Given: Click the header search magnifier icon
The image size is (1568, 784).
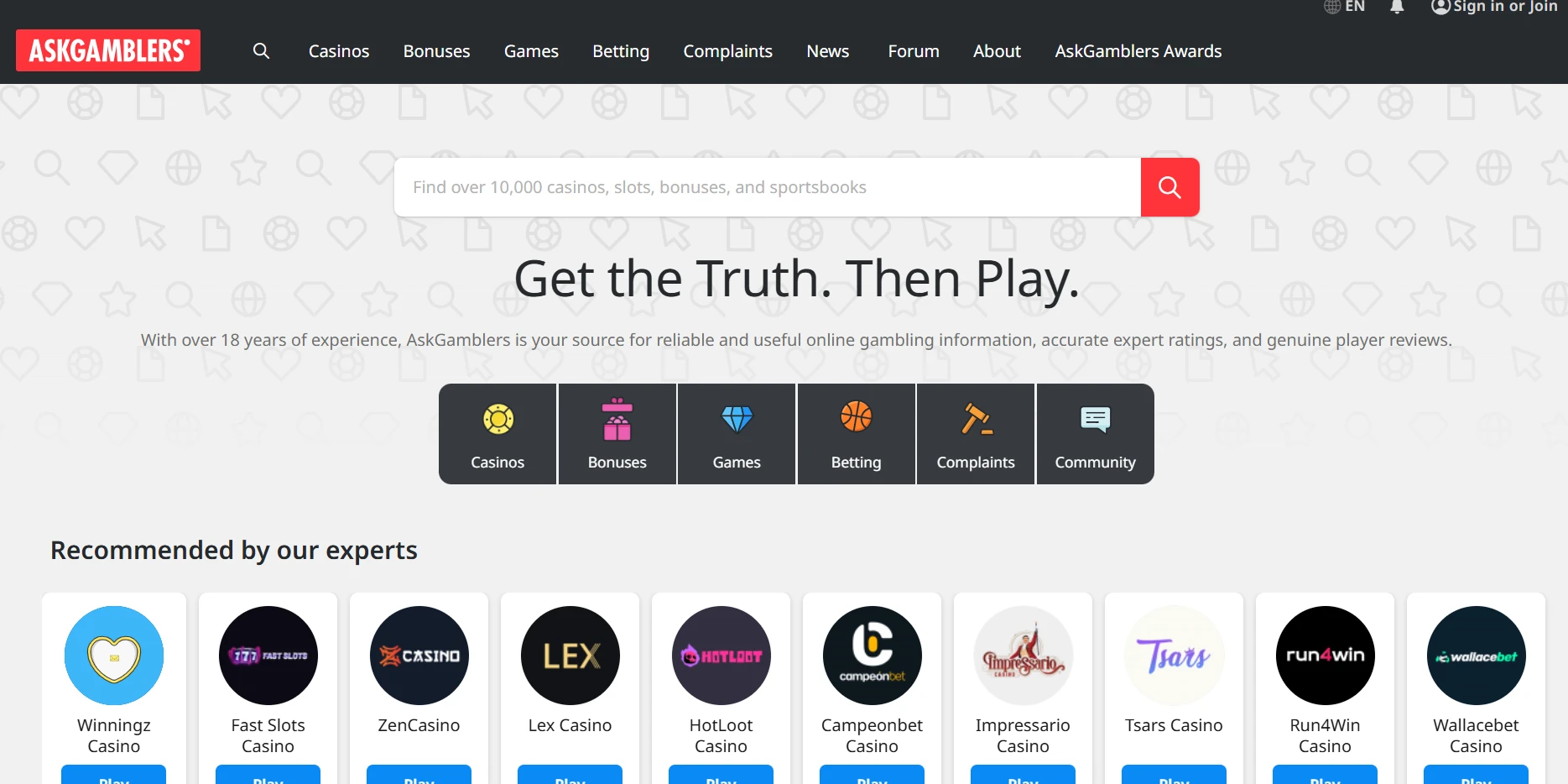Looking at the screenshot, I should (261, 51).
